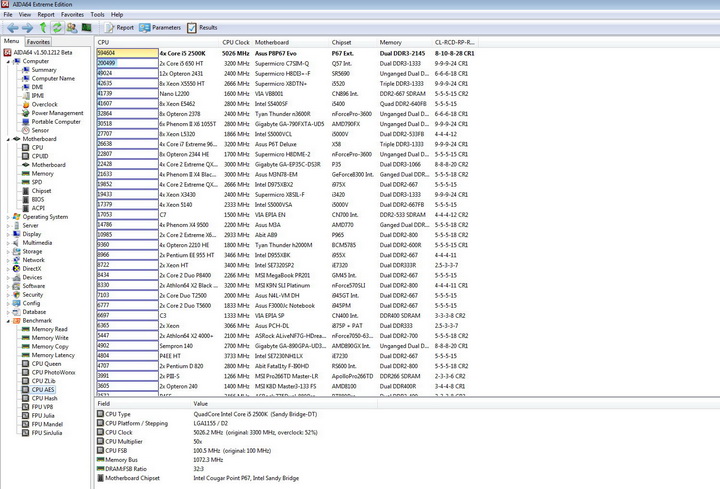The width and height of the screenshot is (720, 489).
Task: Expand the Server tree node
Action: click(8, 225)
